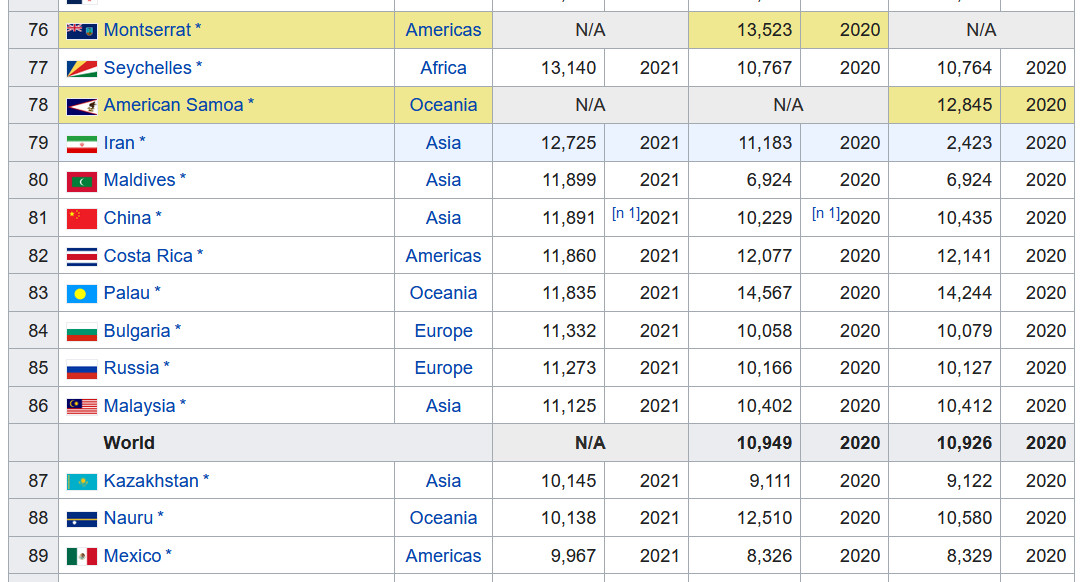Click the Montserrat flag icon

tap(81, 30)
